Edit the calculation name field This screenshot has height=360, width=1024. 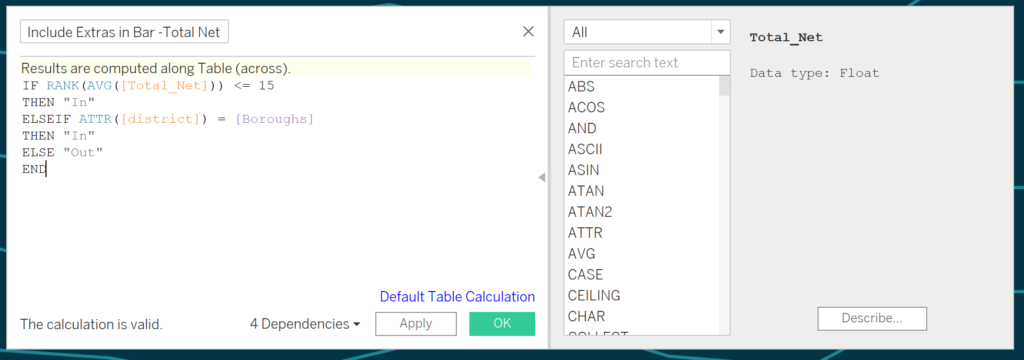tap(125, 31)
